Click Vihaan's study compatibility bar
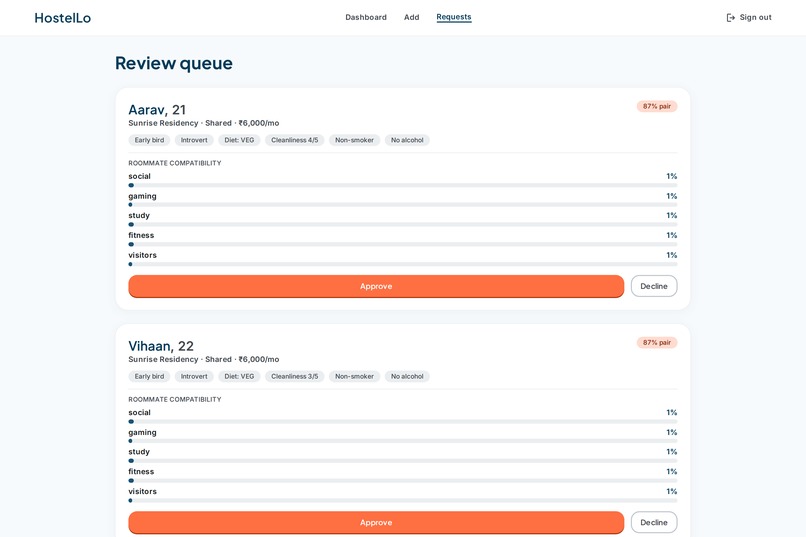This screenshot has width=806, height=537. pyautogui.click(x=403, y=461)
